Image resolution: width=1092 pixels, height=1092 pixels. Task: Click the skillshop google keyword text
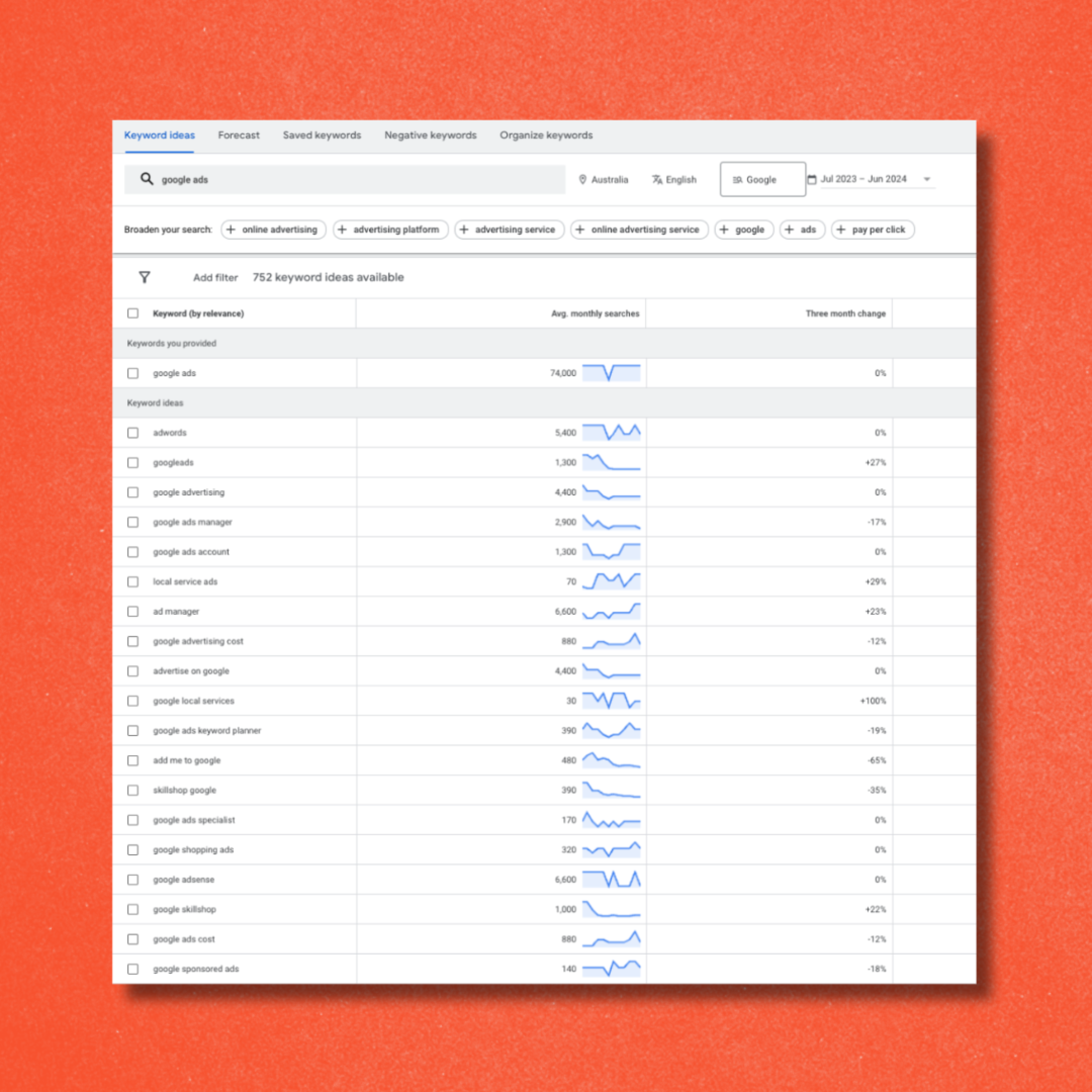[x=184, y=790]
